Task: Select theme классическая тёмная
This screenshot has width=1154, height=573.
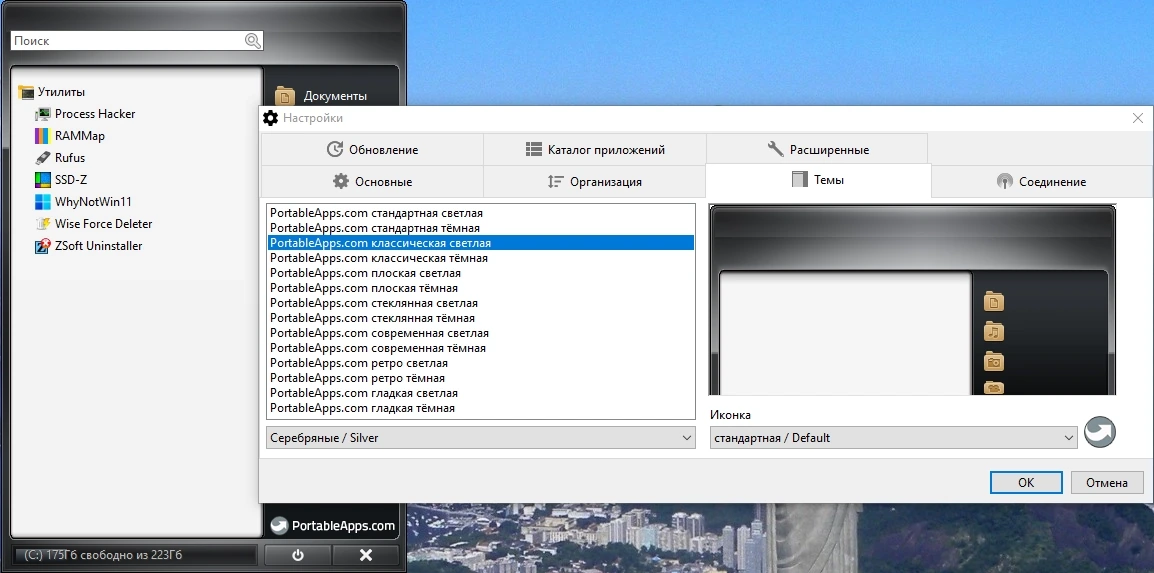Action: [481, 258]
